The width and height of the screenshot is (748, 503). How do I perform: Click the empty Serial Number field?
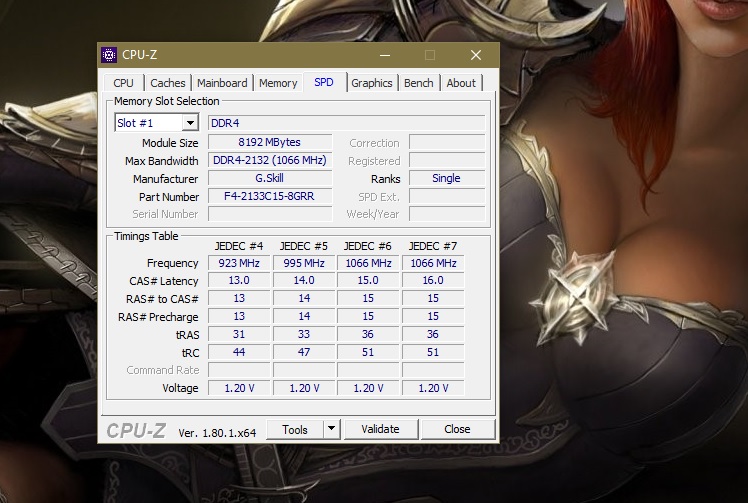pos(270,214)
